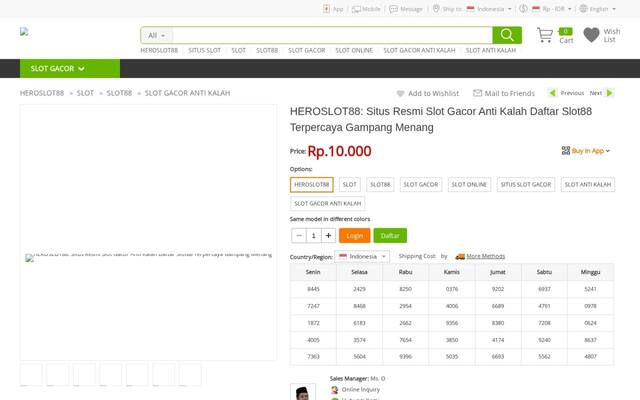
Task: Click the Minggu column header
Action: tap(590, 272)
